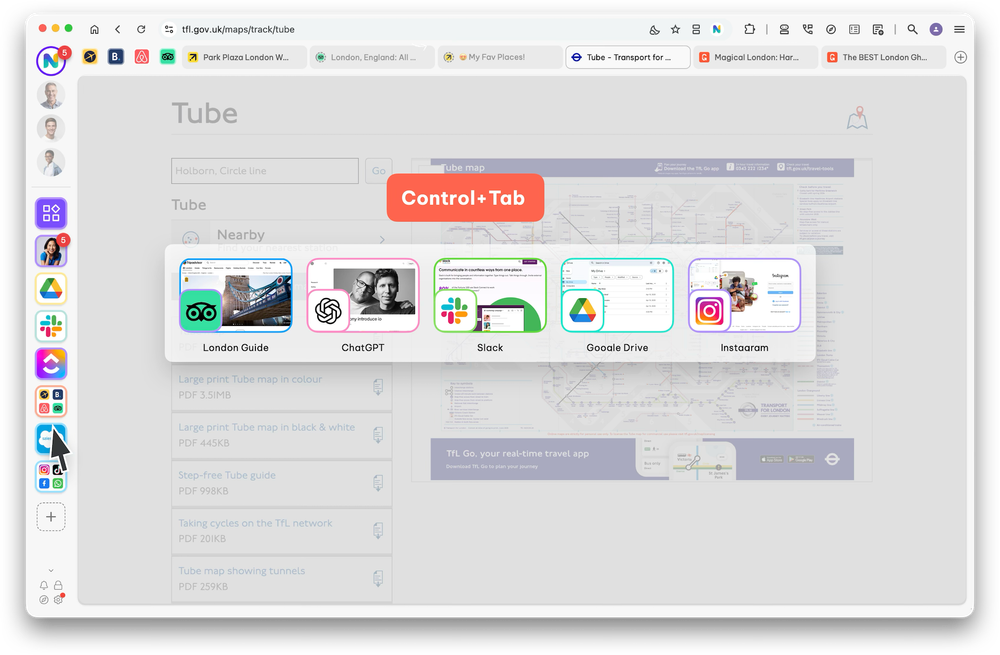Open the hamburger main menu
Screen dimensions: 1000x655
(960, 30)
